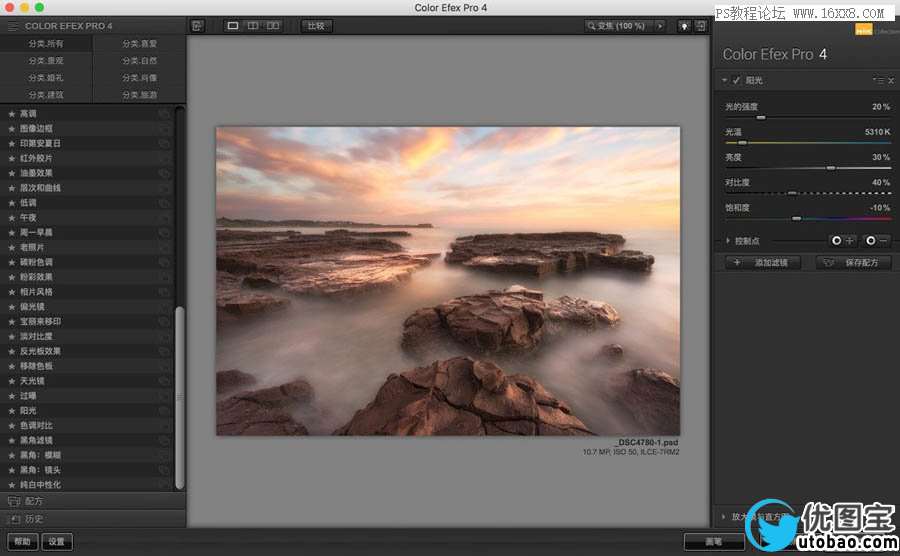This screenshot has height=556, width=900.
Task: Click the arrow next to zoom 100 %
Action: click(x=660, y=26)
